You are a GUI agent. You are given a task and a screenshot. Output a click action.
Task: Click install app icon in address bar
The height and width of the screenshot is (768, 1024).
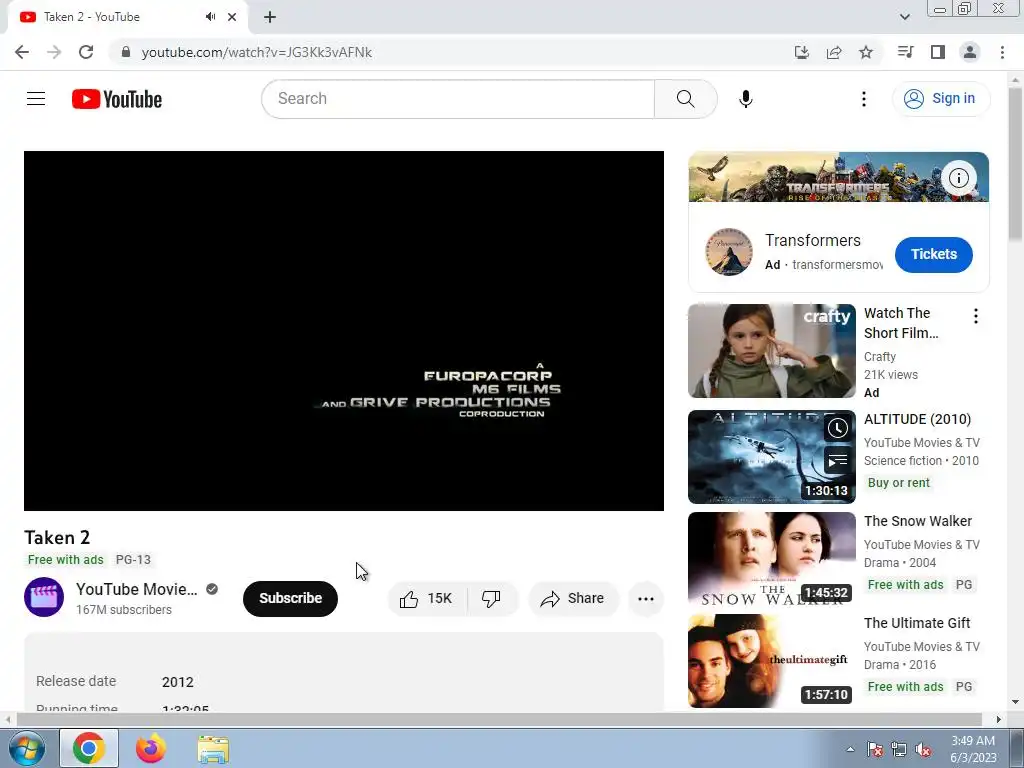click(801, 52)
